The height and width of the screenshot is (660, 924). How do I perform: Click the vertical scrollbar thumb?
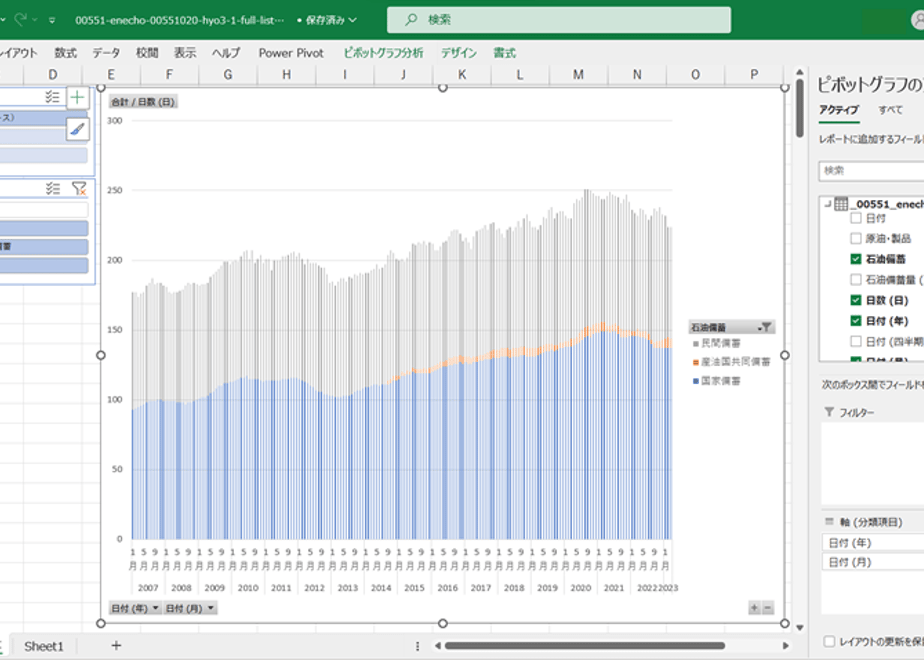[799, 108]
